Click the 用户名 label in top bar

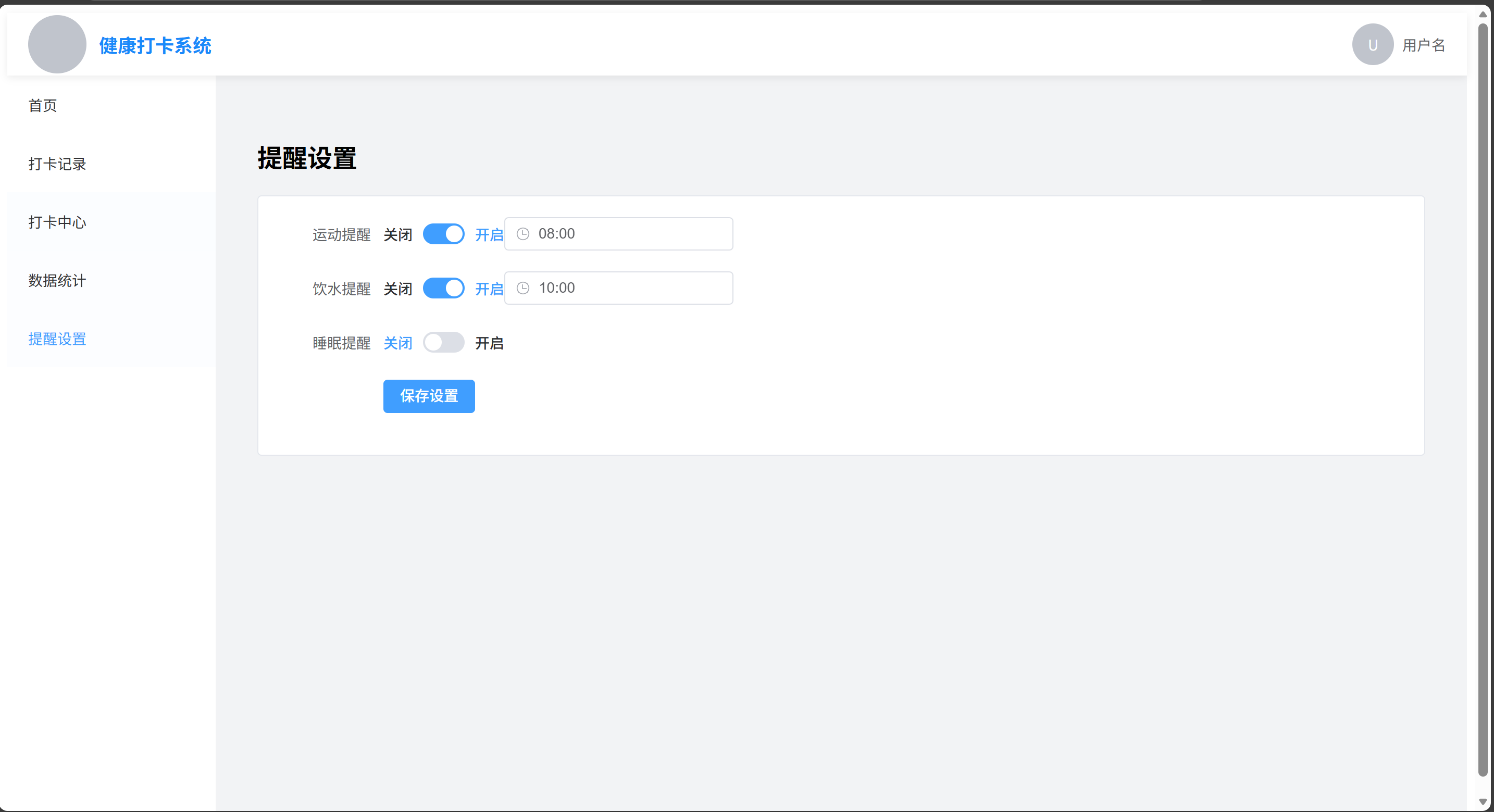click(x=1424, y=44)
